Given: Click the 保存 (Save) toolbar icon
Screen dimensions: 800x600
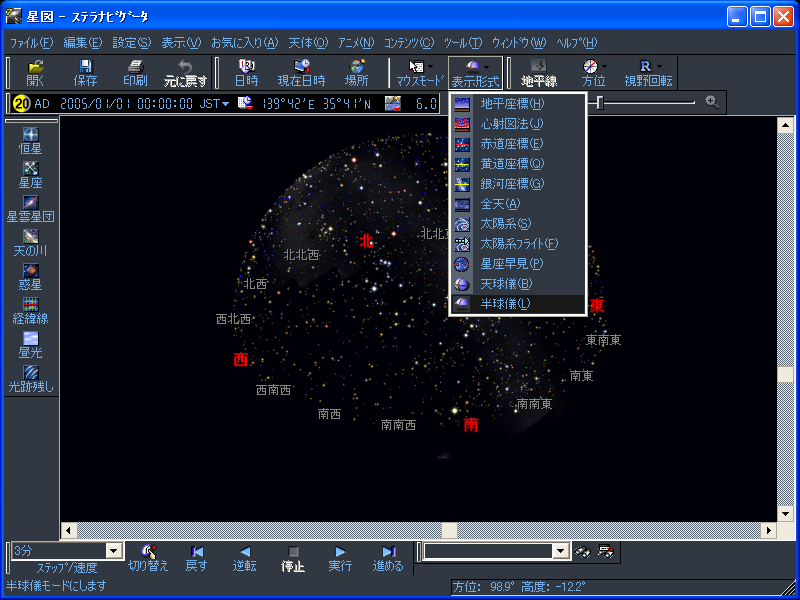Looking at the screenshot, I should (x=86, y=72).
